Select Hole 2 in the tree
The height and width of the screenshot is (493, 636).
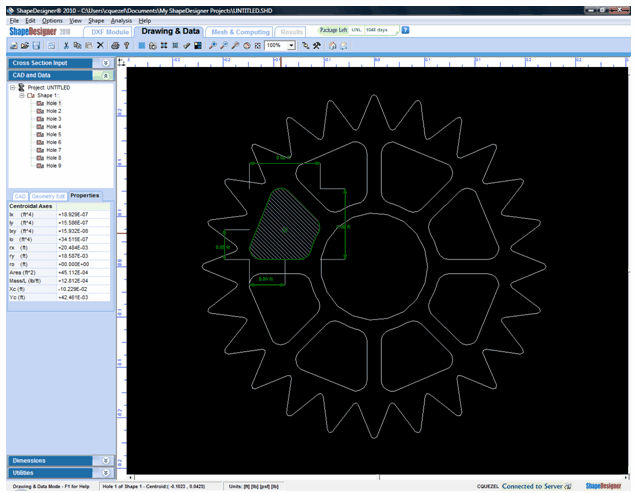point(54,111)
